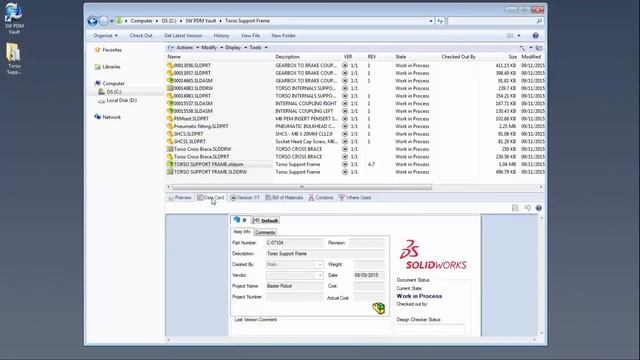Open the Display dropdown menu

[x=236, y=48]
